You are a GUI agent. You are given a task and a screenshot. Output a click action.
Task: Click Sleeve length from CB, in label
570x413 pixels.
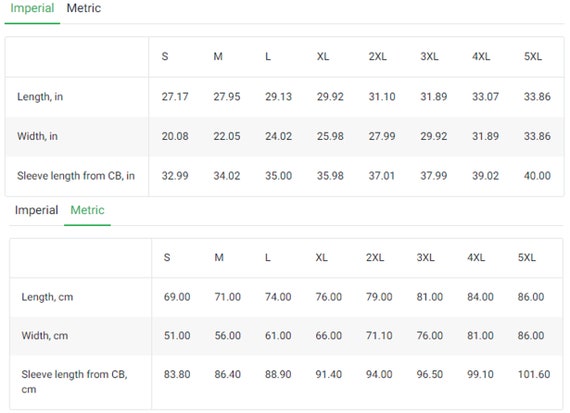(x=76, y=176)
